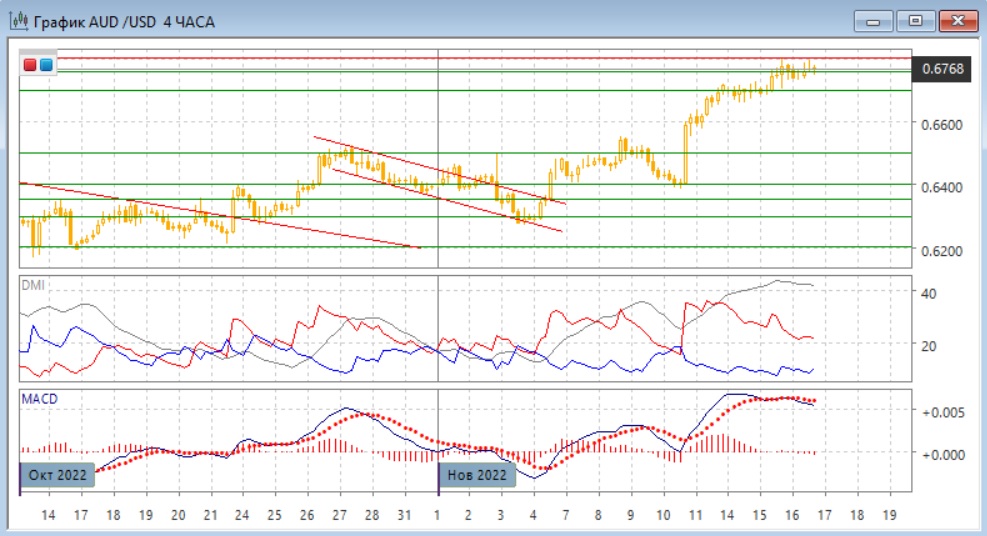987x536 pixels.
Task: Click the 0.6200 price axis label
Action: pos(942,250)
